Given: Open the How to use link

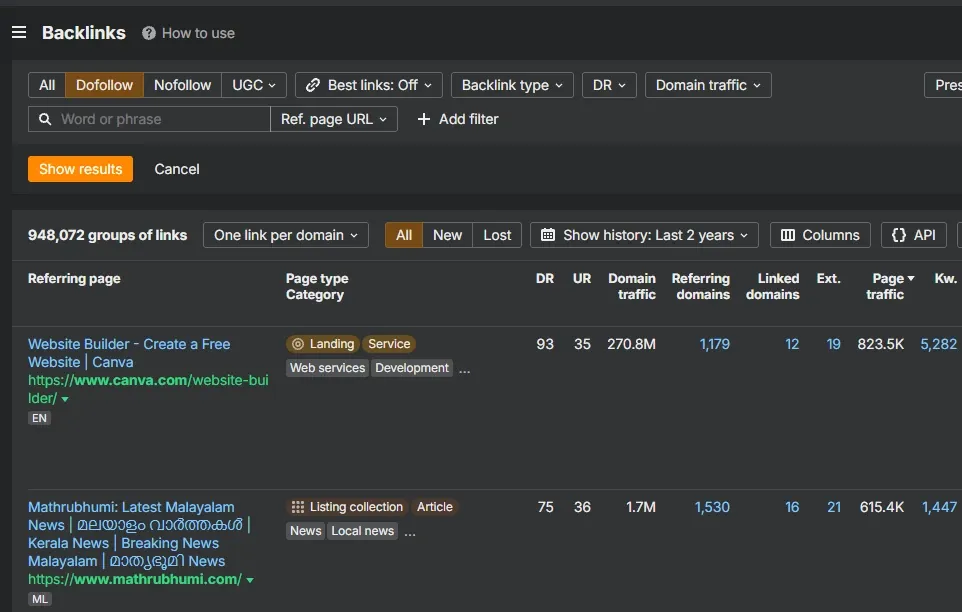Looking at the screenshot, I should coord(198,33).
